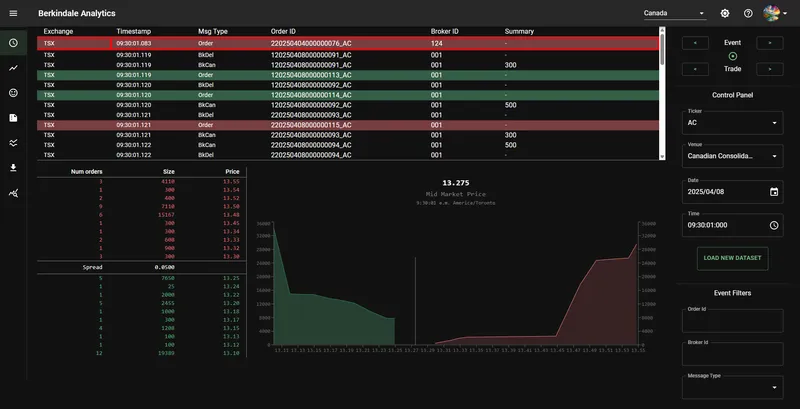This screenshot has width=800, height=409.
Task: Open help with the question mark icon
Action: click(x=748, y=14)
